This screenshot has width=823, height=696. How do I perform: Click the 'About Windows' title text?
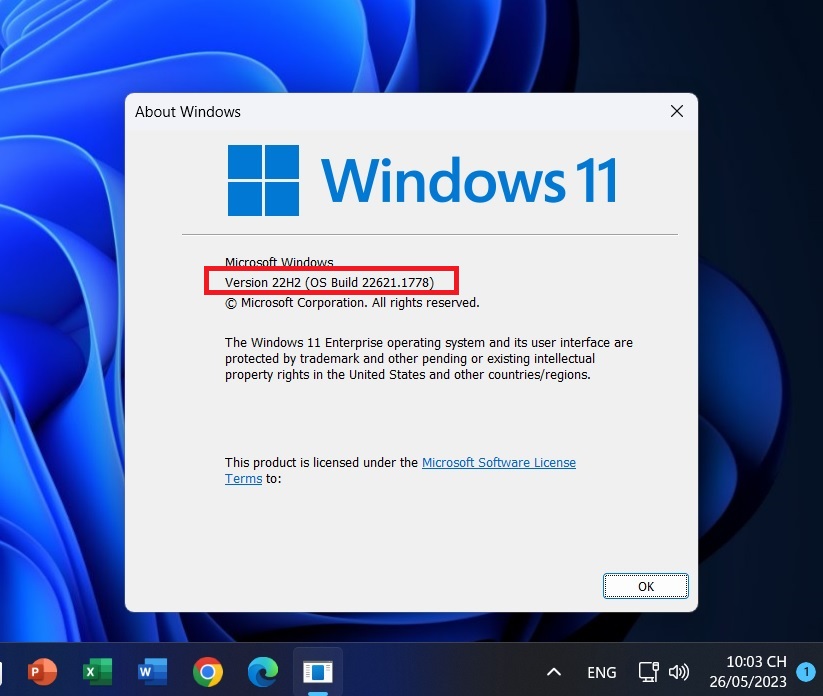coord(188,112)
